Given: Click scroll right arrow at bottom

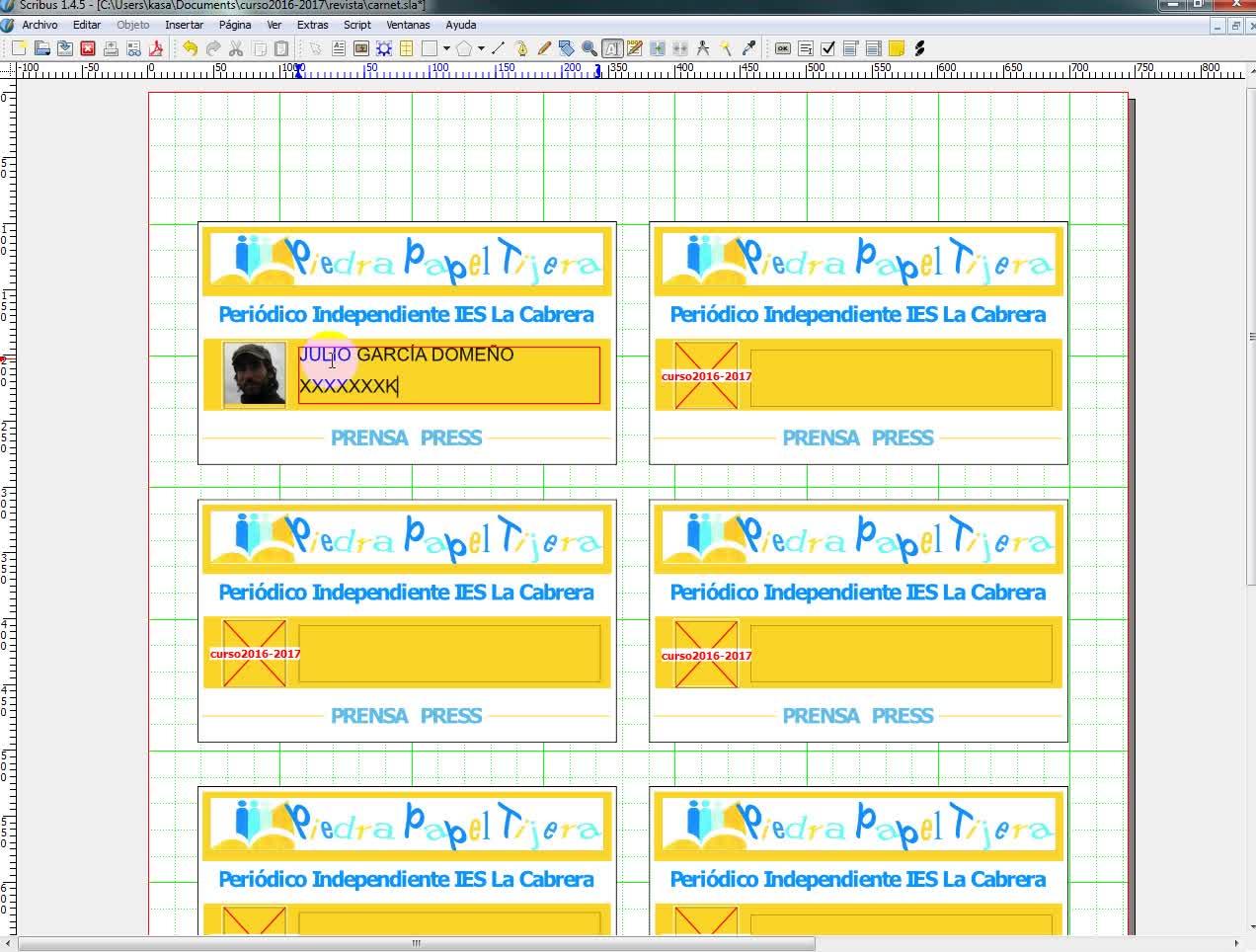Looking at the screenshot, I should tap(1237, 943).
